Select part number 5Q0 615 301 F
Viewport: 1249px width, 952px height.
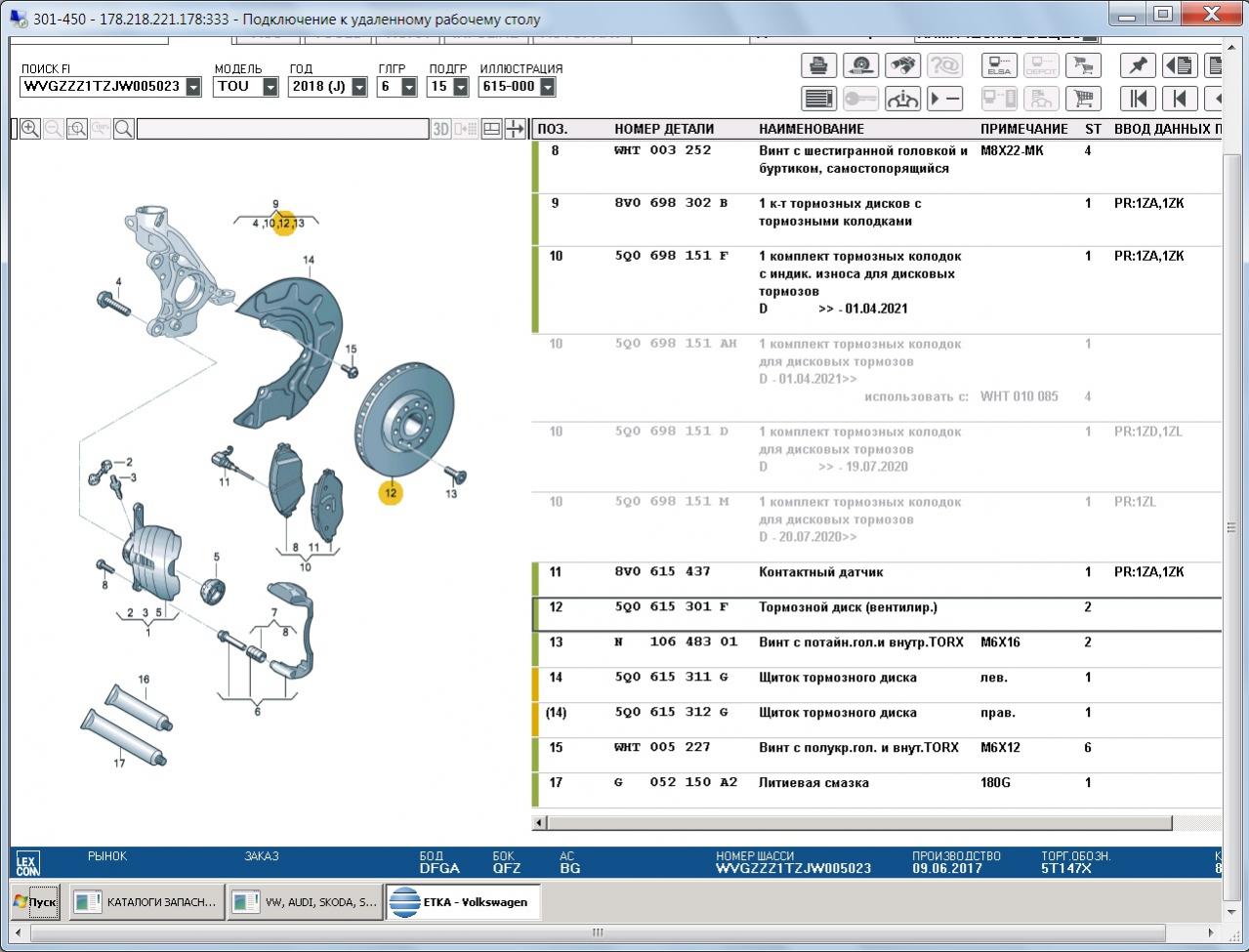pyautogui.click(x=672, y=607)
